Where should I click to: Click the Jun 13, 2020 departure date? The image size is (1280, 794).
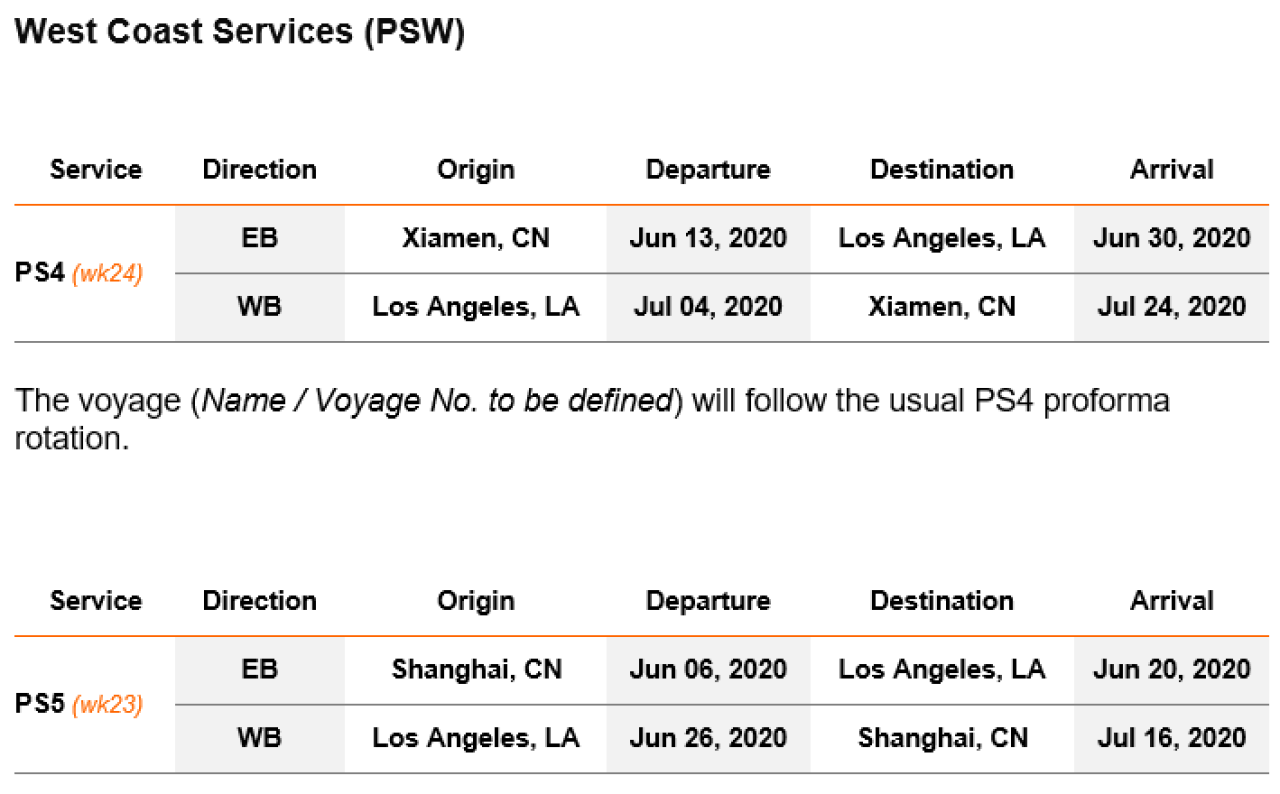[x=708, y=238]
